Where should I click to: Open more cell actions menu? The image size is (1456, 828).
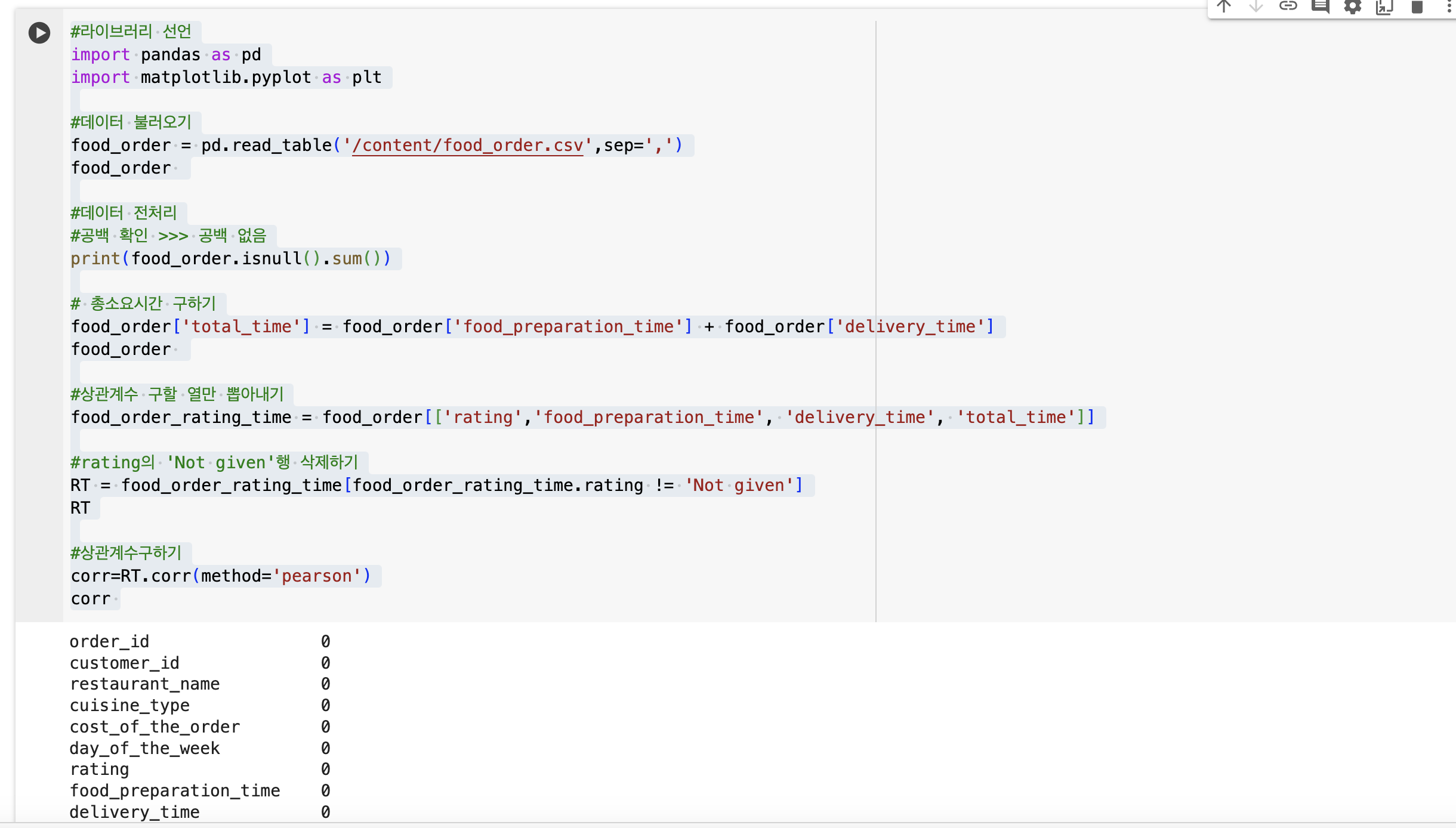[x=1448, y=7]
